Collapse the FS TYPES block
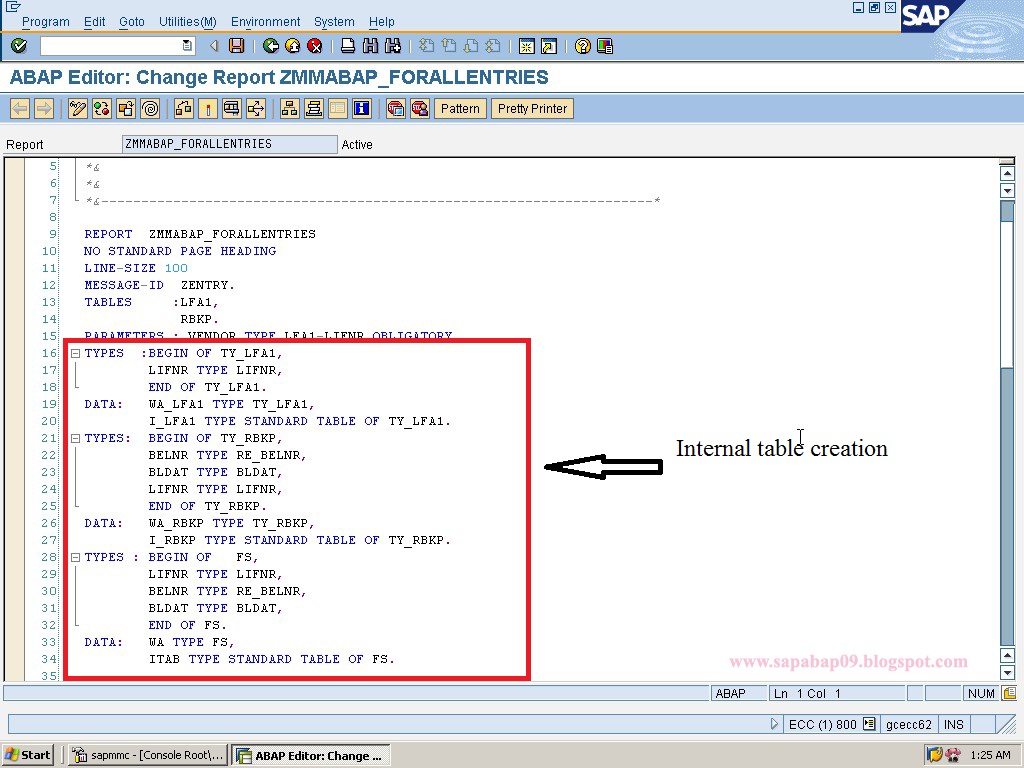 click(x=76, y=557)
